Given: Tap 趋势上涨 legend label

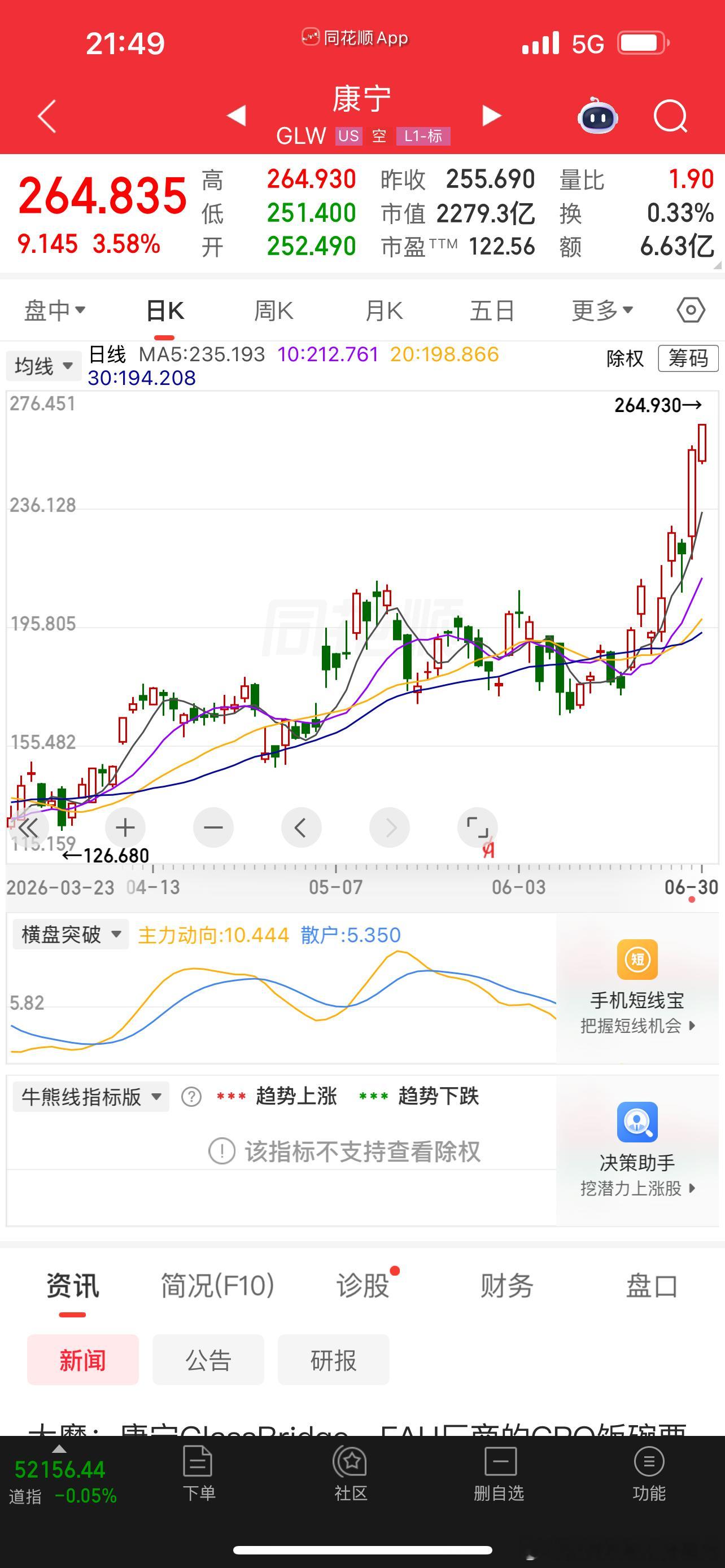Looking at the screenshot, I should (296, 1096).
